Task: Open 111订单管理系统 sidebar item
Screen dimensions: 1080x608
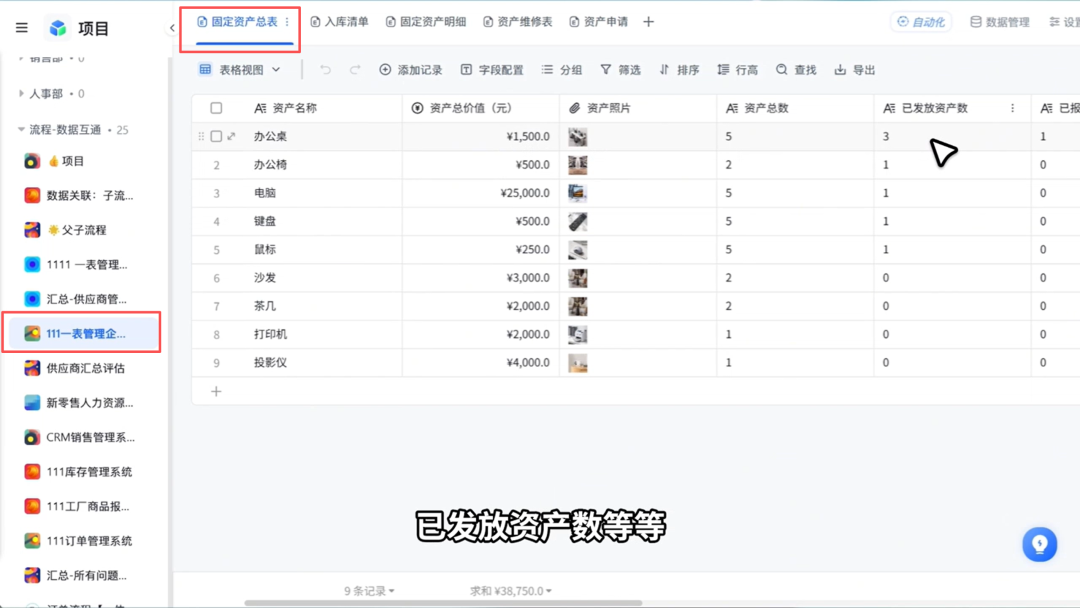Action: click(x=81, y=541)
